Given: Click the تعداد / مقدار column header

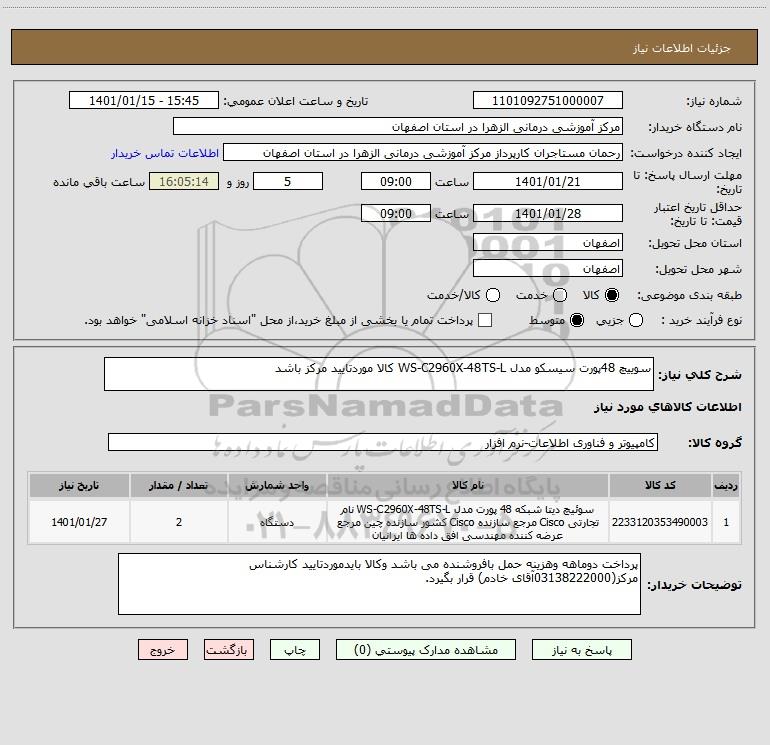Looking at the screenshot, I should [179, 485].
